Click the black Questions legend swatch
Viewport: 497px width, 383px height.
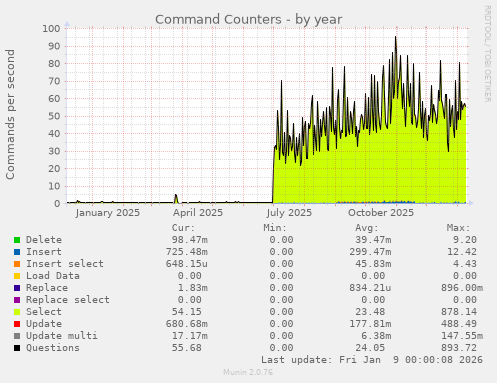point(17,348)
